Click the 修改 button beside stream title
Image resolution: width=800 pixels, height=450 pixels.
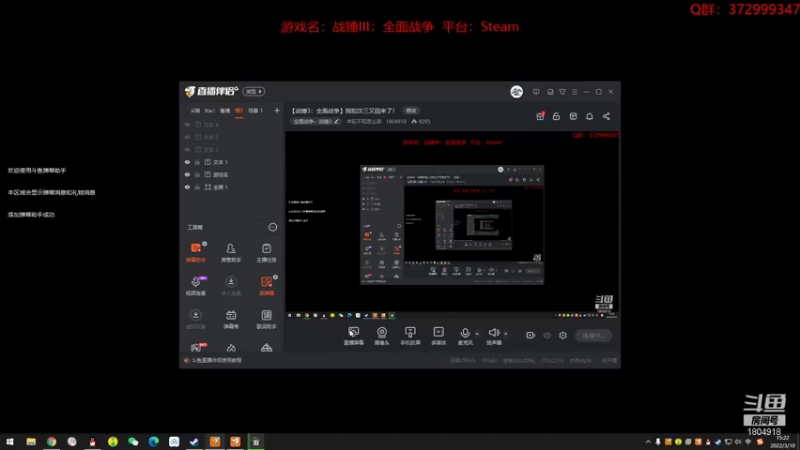click(x=411, y=111)
